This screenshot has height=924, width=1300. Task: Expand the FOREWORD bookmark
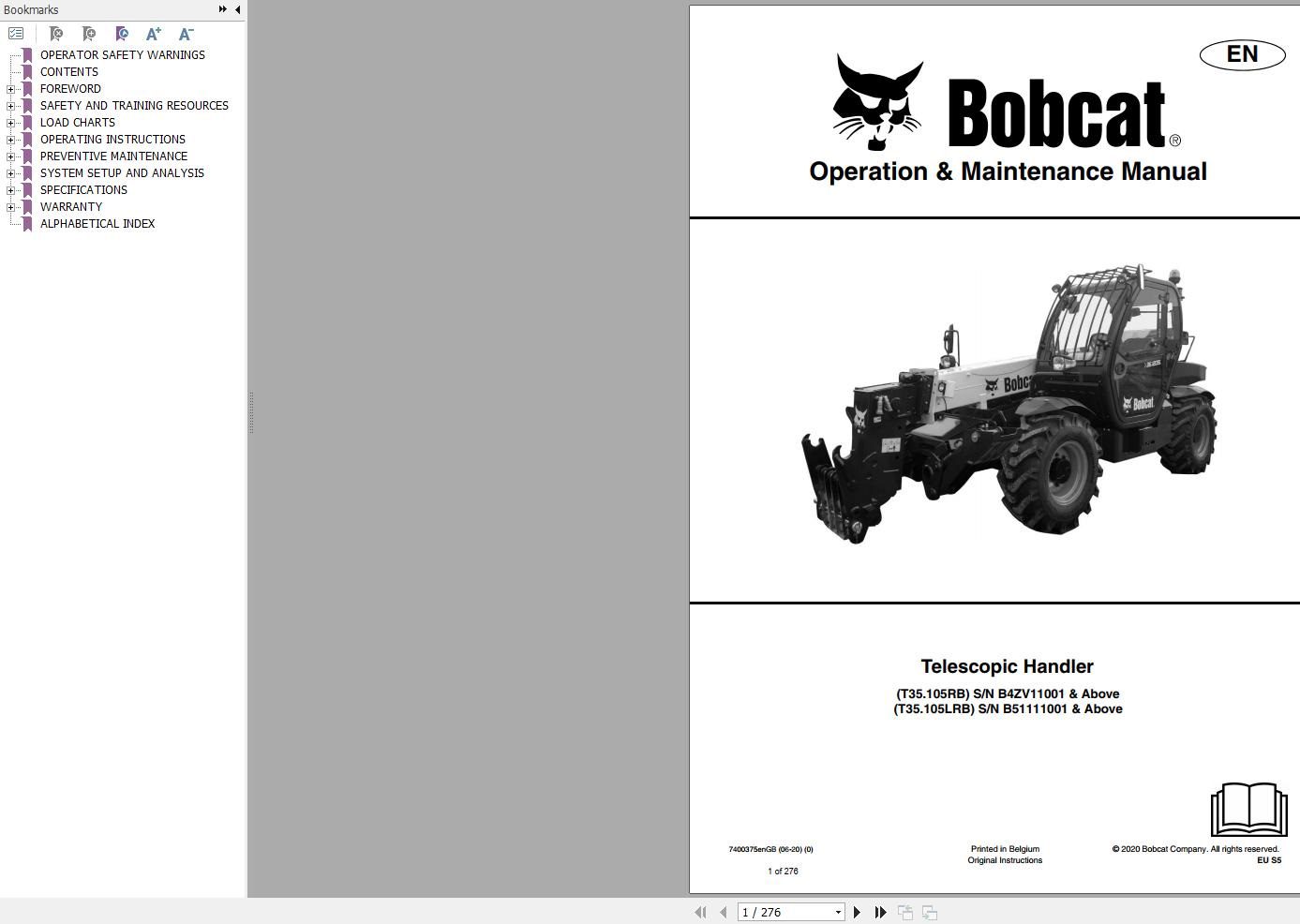9,88
